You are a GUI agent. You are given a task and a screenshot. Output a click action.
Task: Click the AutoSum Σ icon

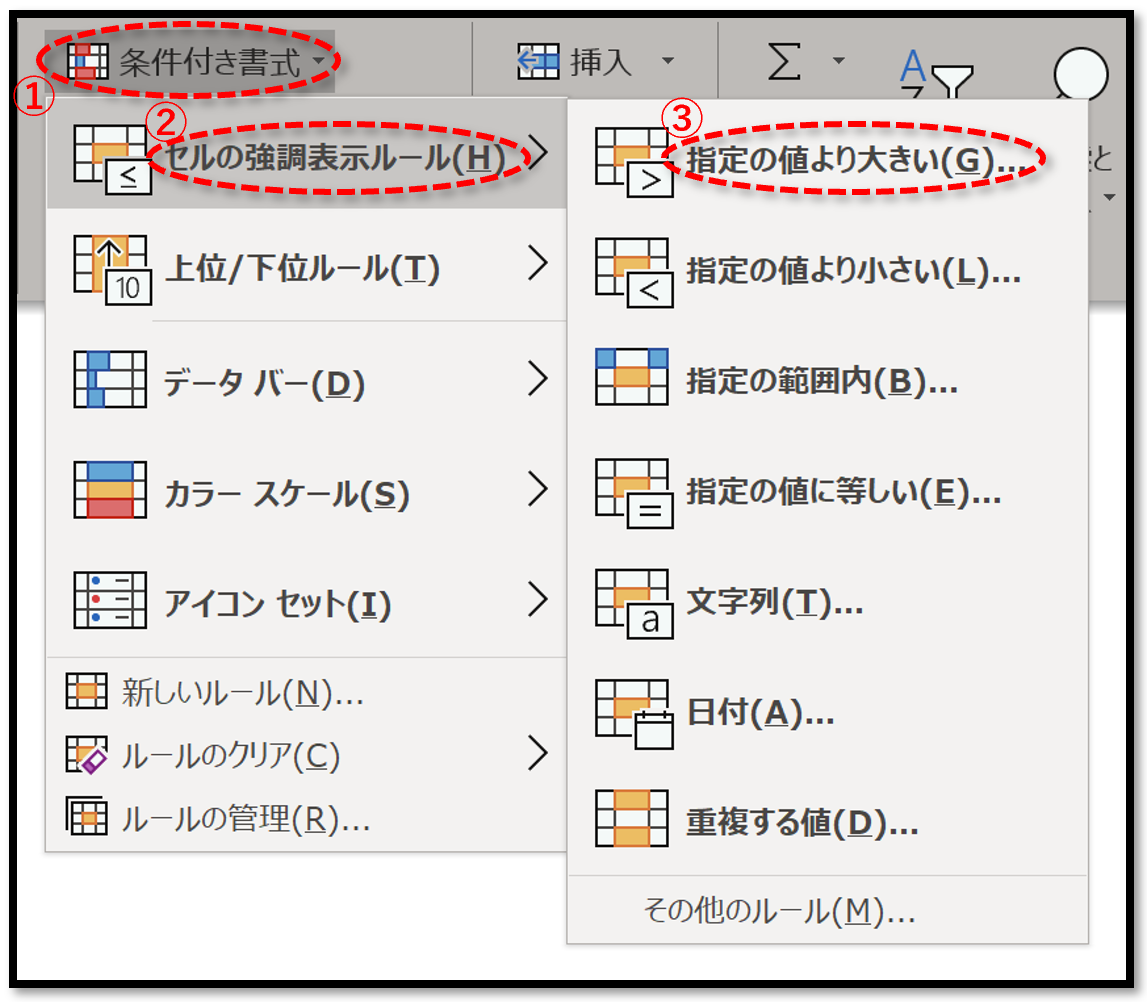[786, 62]
